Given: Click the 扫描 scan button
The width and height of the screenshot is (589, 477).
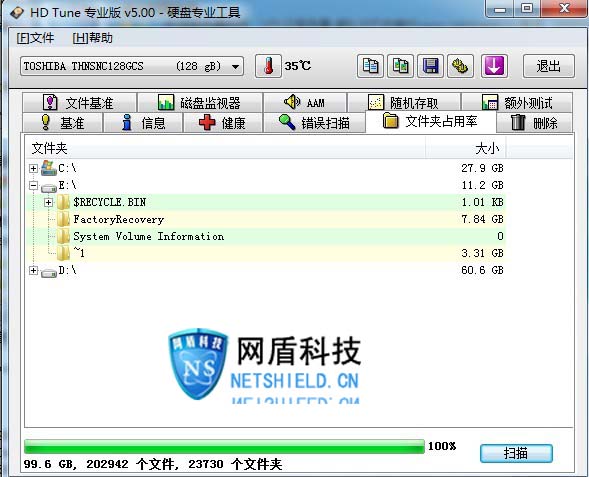Looking at the screenshot, I should coord(516,453).
